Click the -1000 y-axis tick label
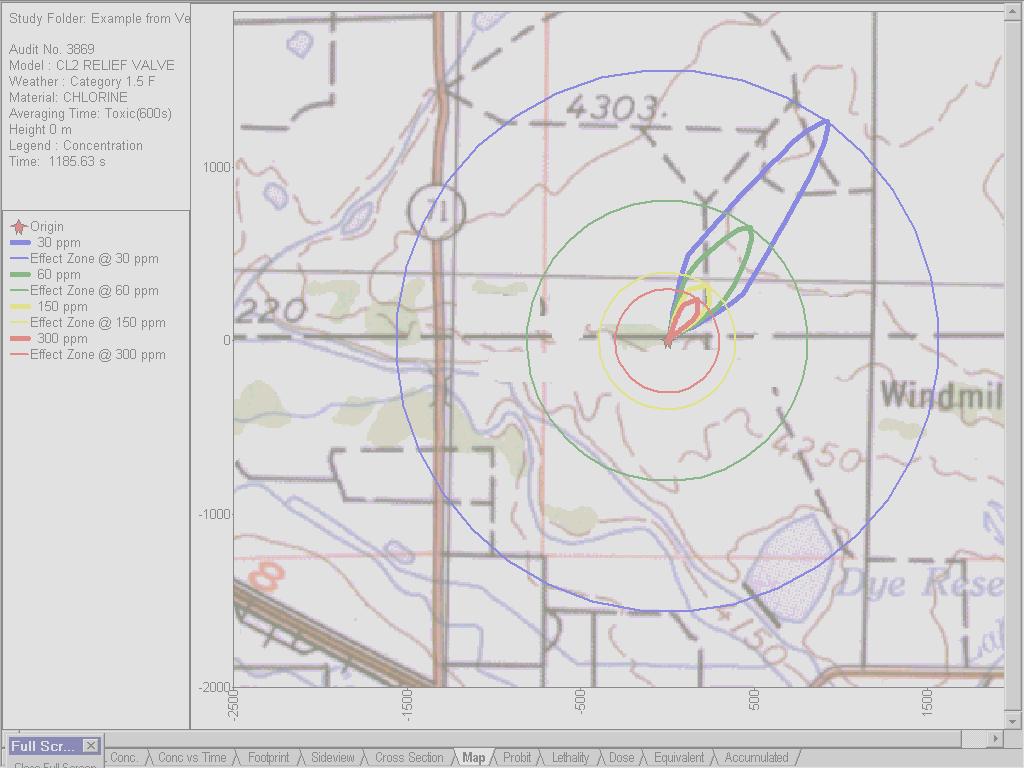Screen dimensions: 1024x768 (215, 515)
